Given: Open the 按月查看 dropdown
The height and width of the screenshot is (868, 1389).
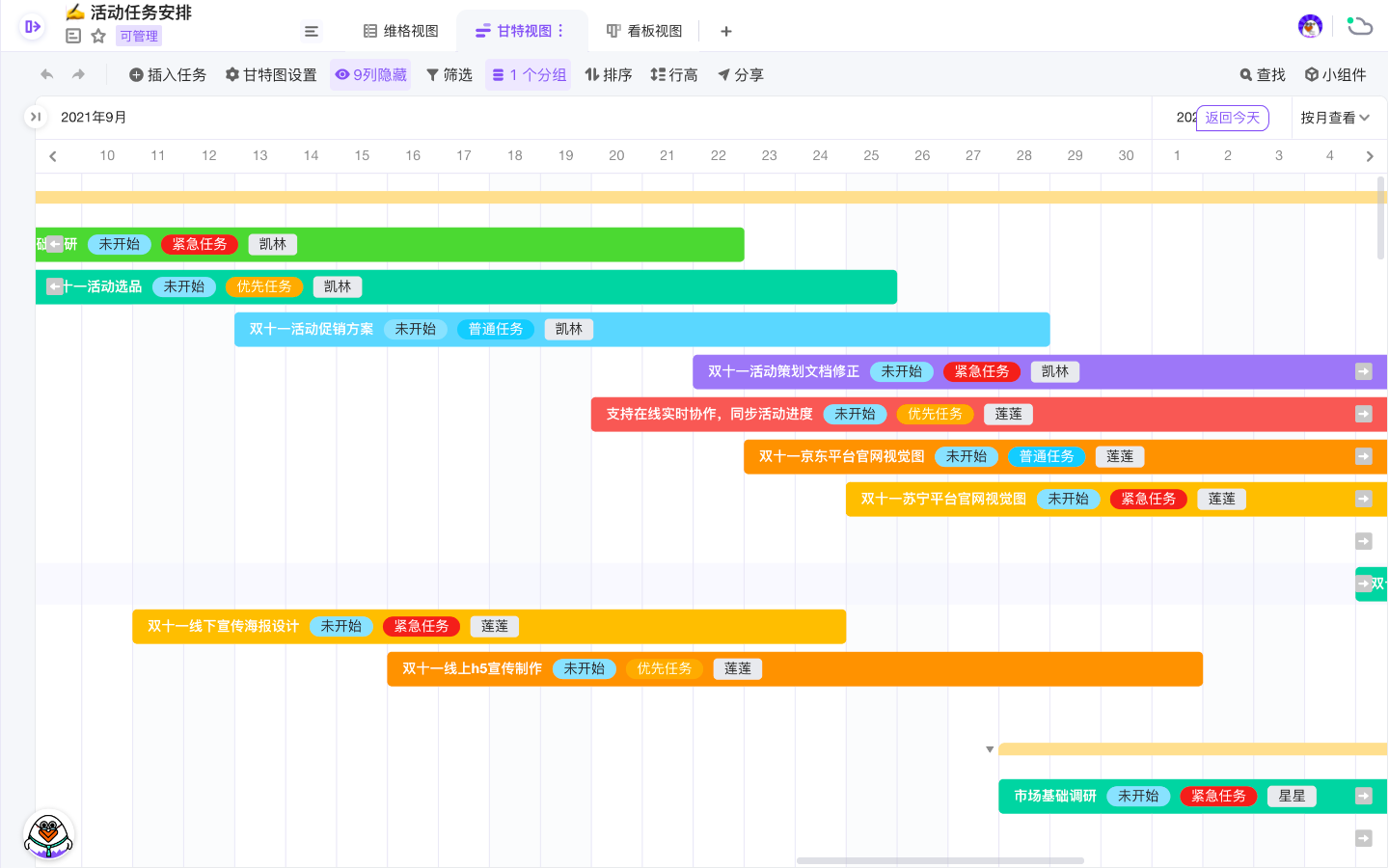Looking at the screenshot, I should (1335, 118).
